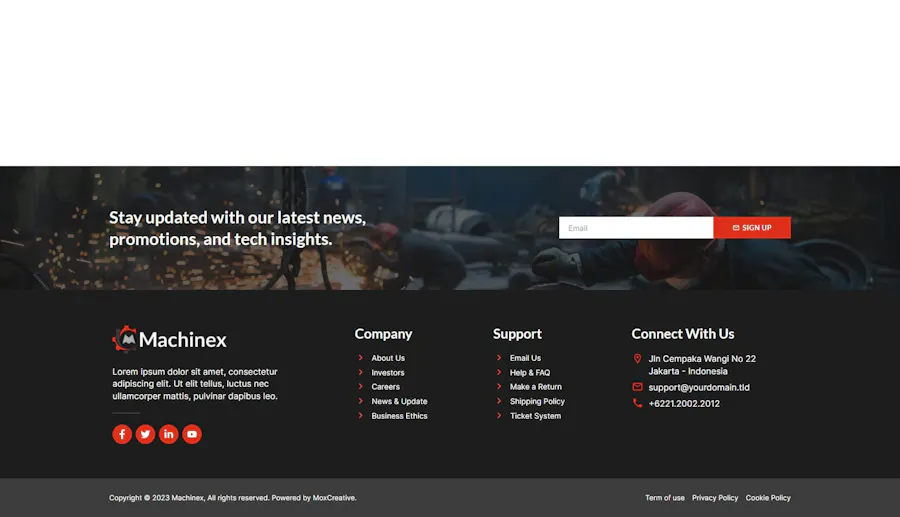
Task: Click the chevron next to About Us
Action: [x=360, y=357]
